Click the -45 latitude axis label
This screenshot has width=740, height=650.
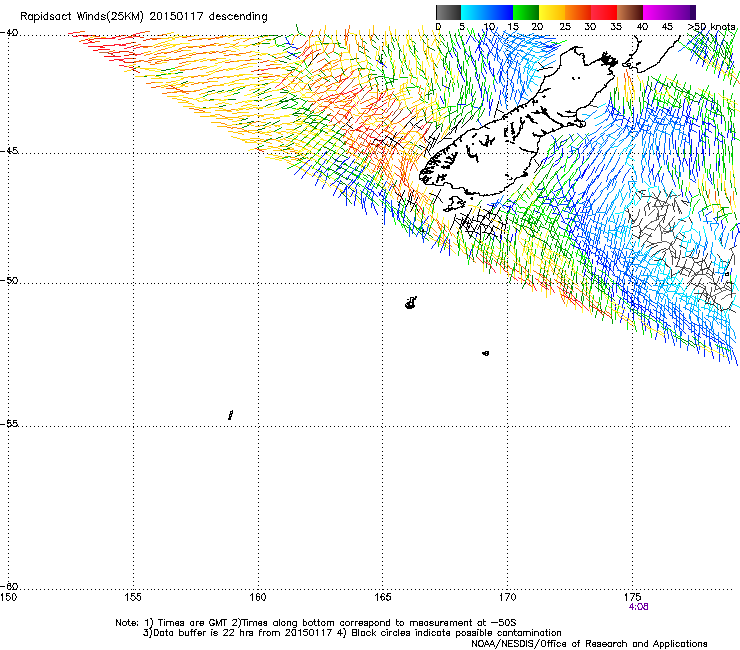(9, 151)
